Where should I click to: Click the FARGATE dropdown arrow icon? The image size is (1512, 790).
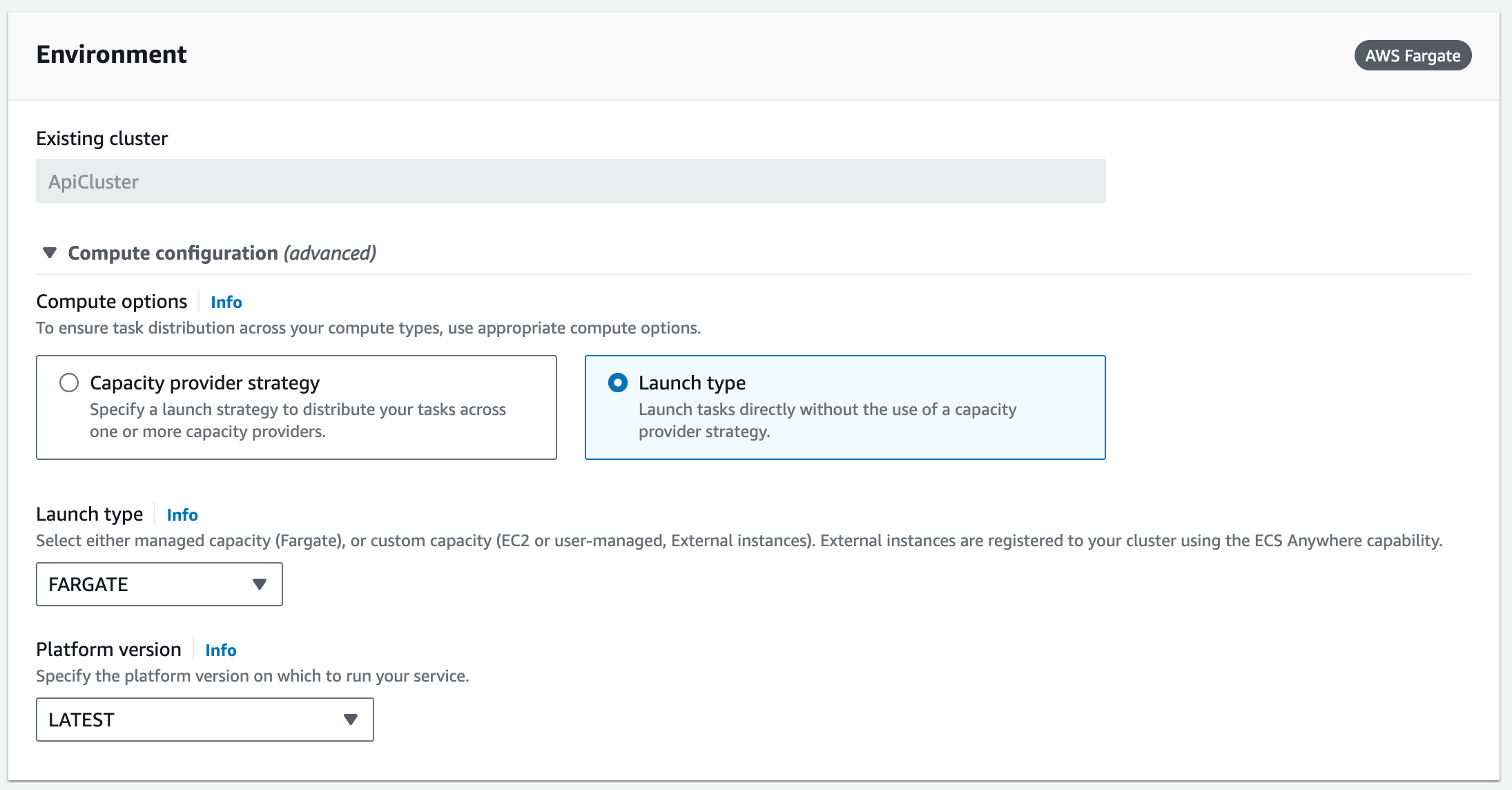[260, 584]
